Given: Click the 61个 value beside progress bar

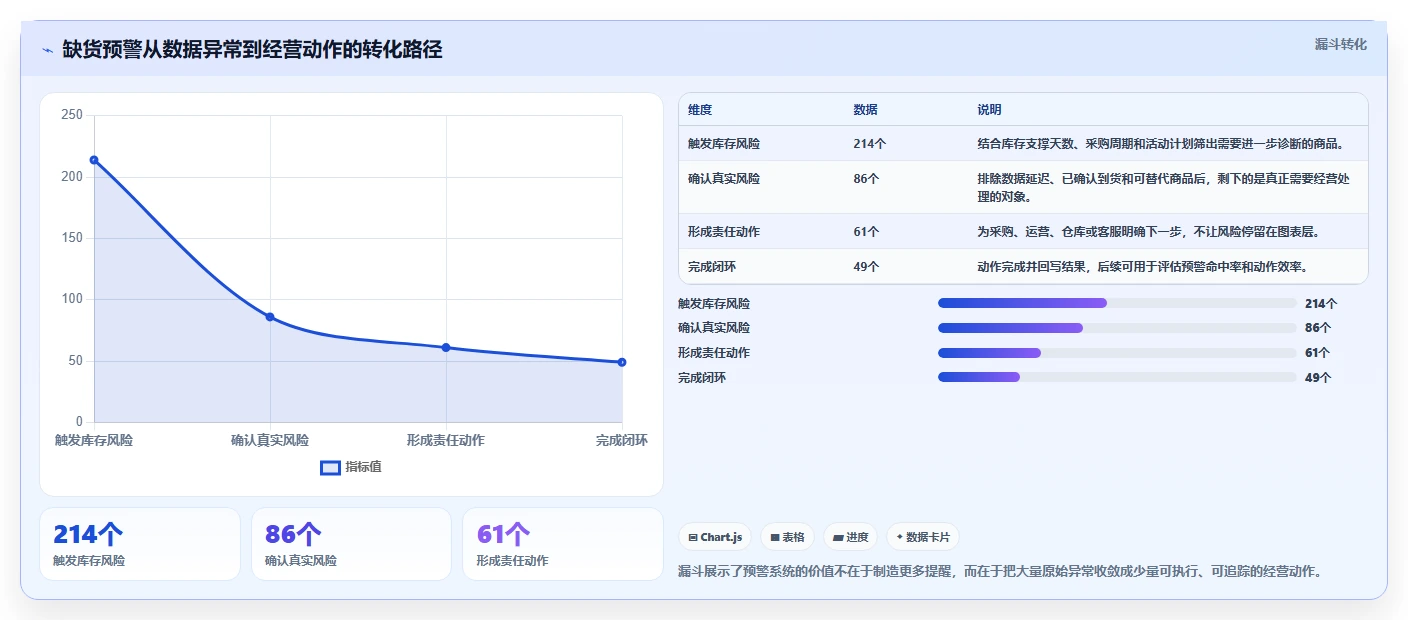Looking at the screenshot, I should (1318, 353).
